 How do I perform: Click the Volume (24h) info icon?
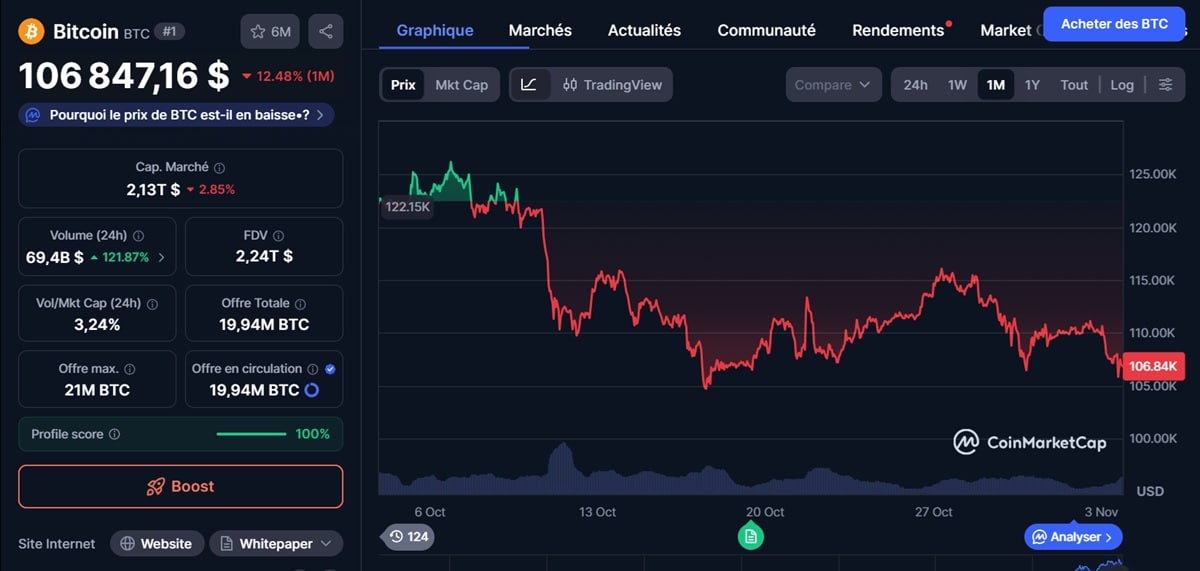[x=138, y=236]
